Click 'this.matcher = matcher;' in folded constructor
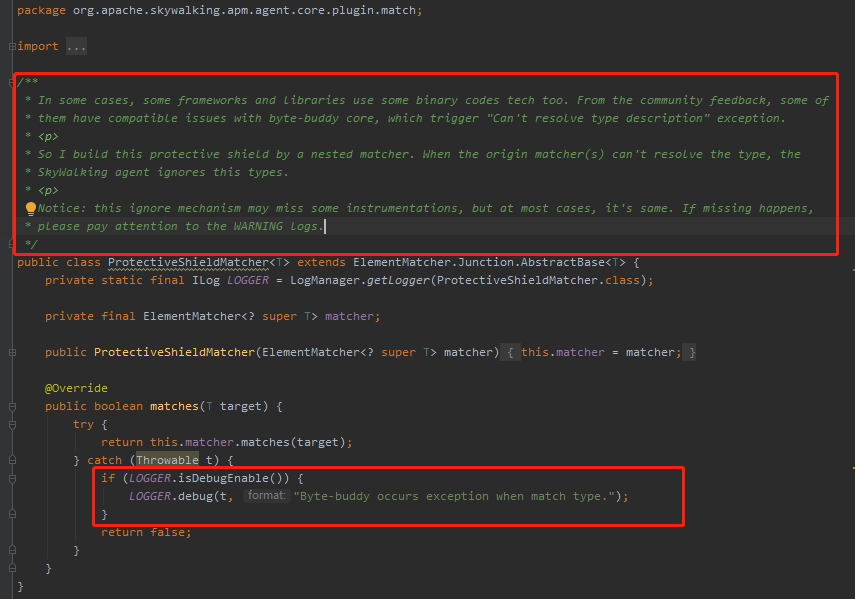This screenshot has width=855, height=599. pos(601,352)
